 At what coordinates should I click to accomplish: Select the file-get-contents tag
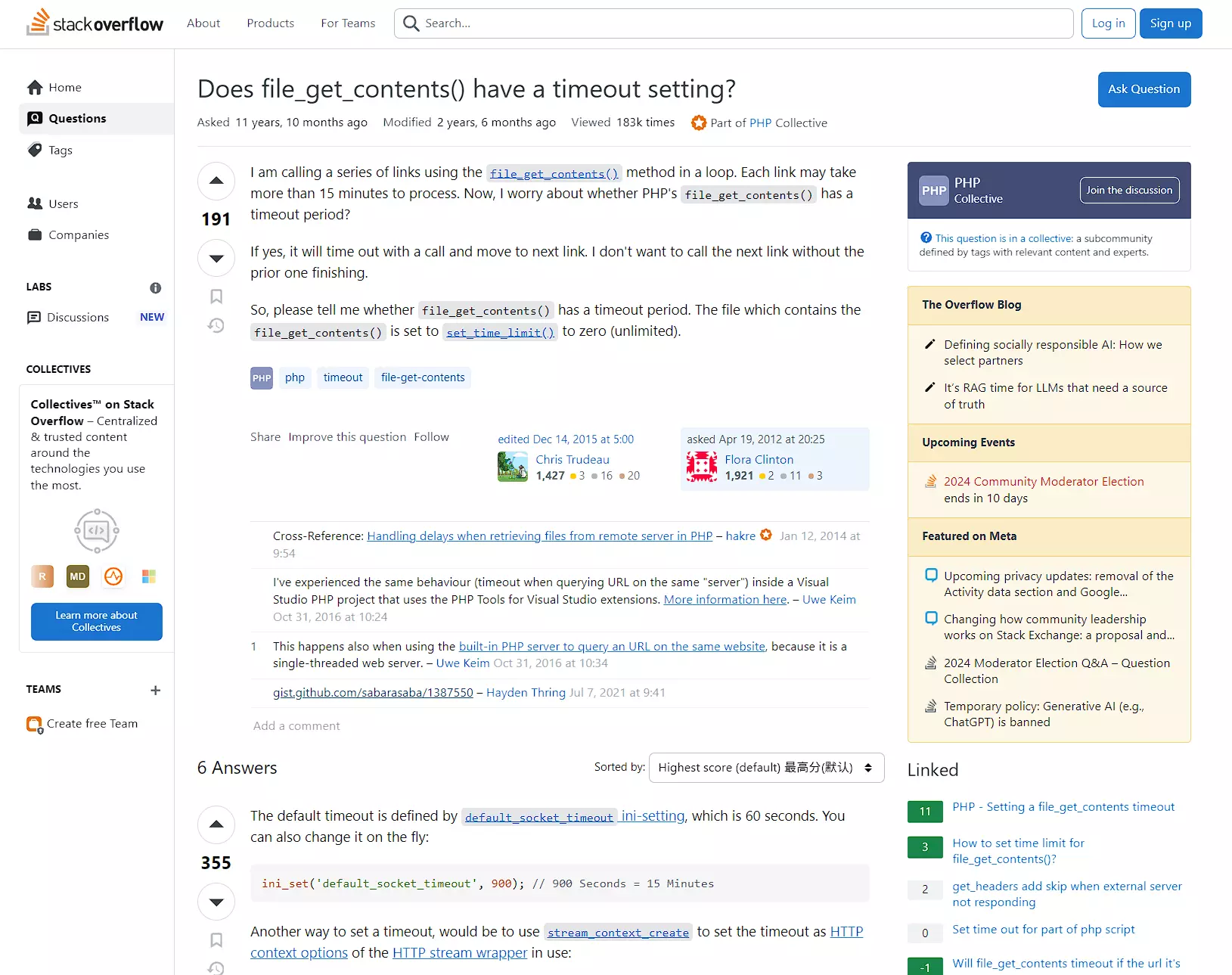(423, 377)
